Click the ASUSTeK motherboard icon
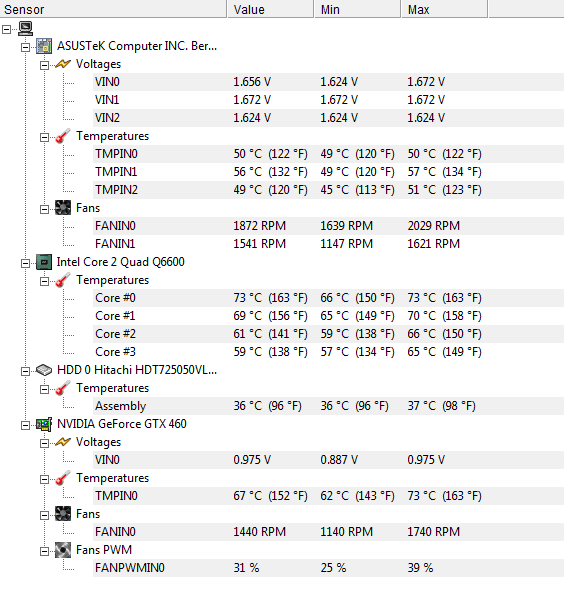564x606 pixels. pyautogui.click(x=44, y=46)
